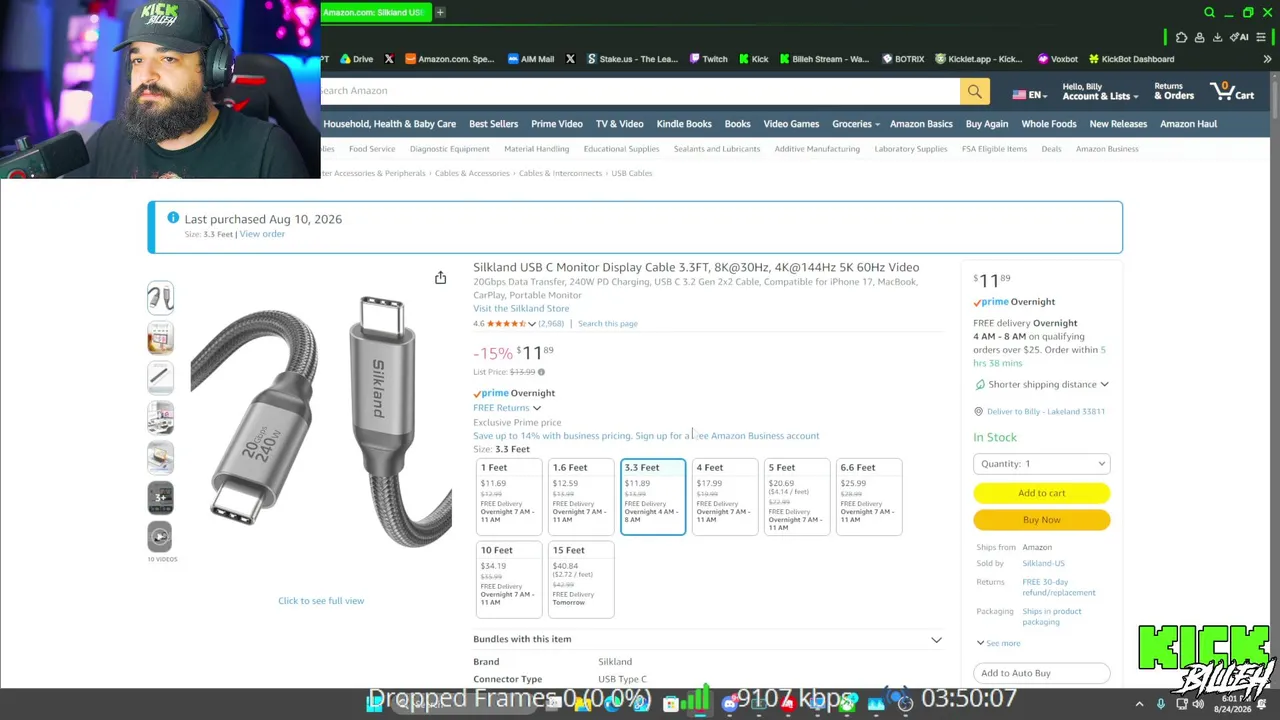Open the browser settings menu icon

point(1262,38)
